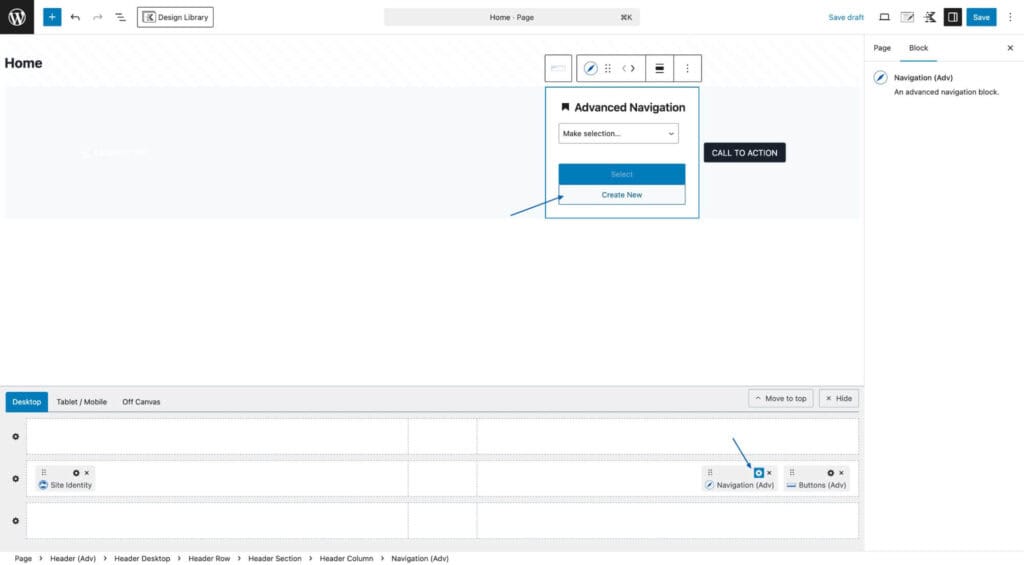Image resolution: width=1024 pixels, height=565 pixels.
Task: Remove the Buttons (Adv) header item
Action: [841, 472]
